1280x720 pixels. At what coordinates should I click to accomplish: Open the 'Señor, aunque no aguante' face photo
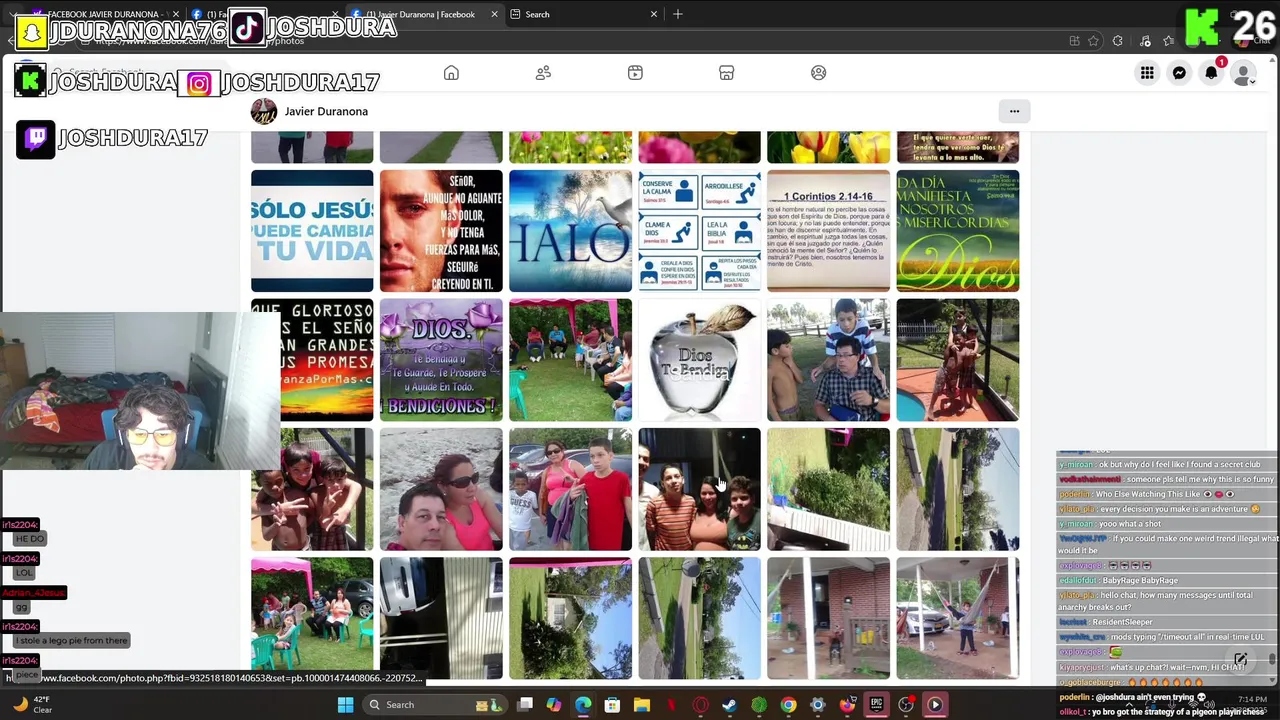pyautogui.click(x=441, y=231)
